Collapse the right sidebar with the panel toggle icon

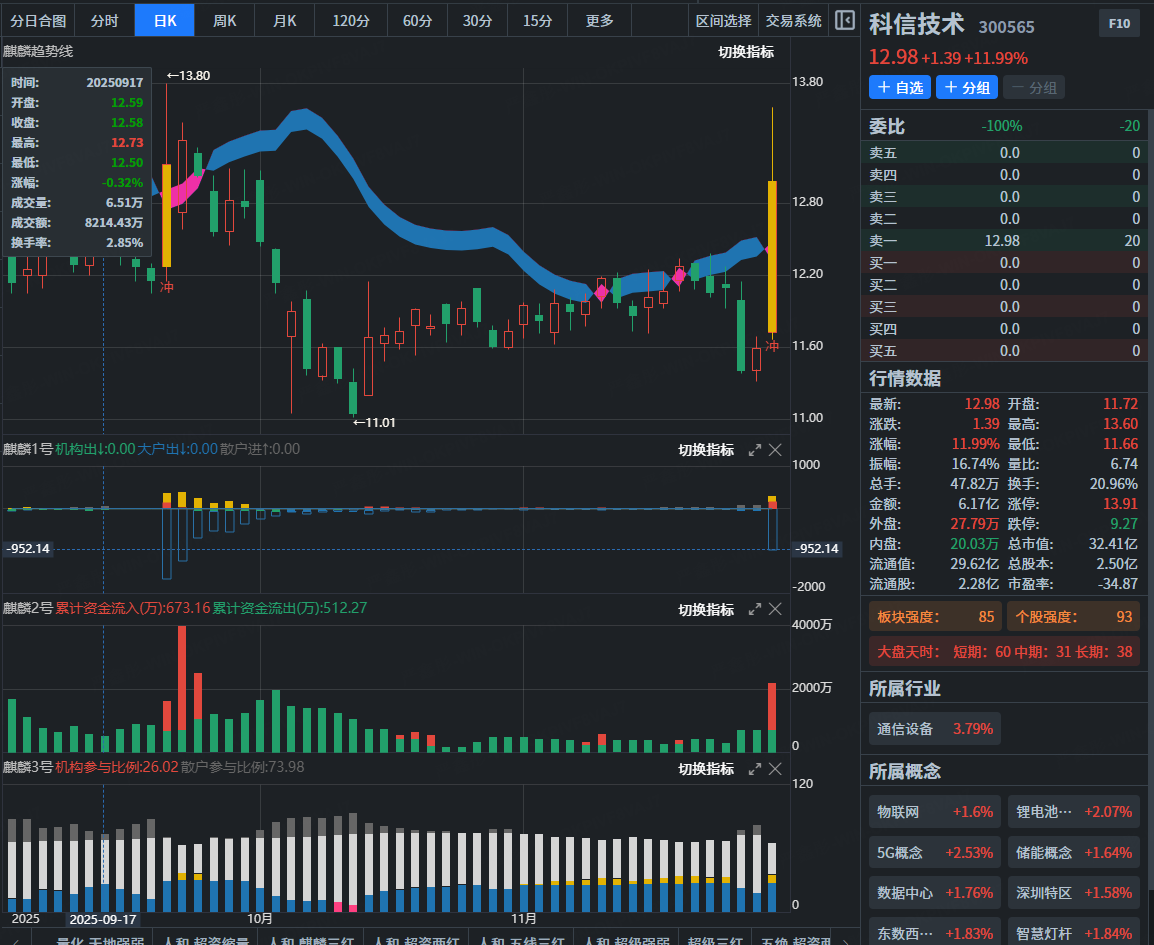845,20
